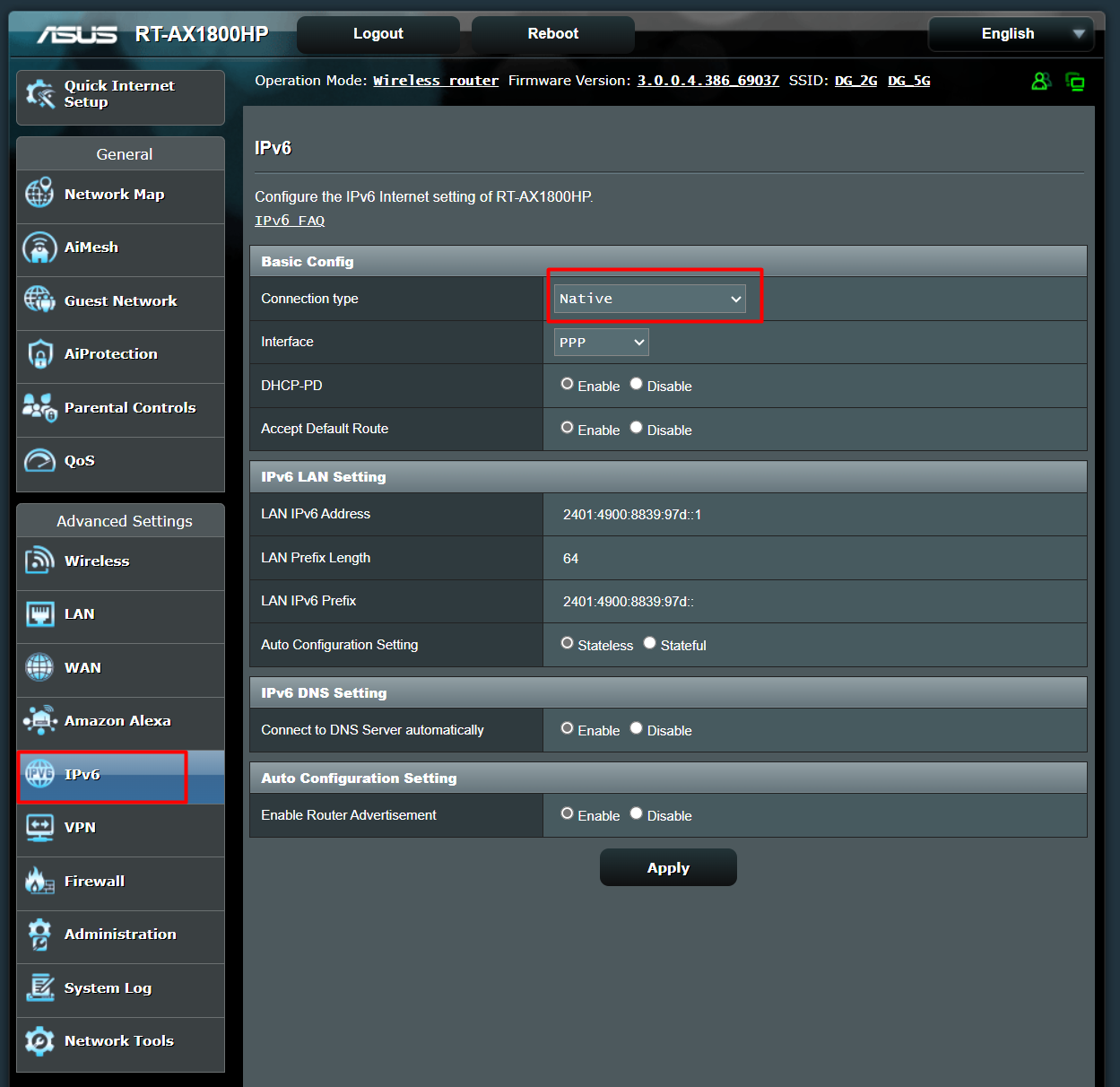The image size is (1120, 1087).
Task: Open AiMesh via its sidebar icon
Action: click(x=39, y=248)
